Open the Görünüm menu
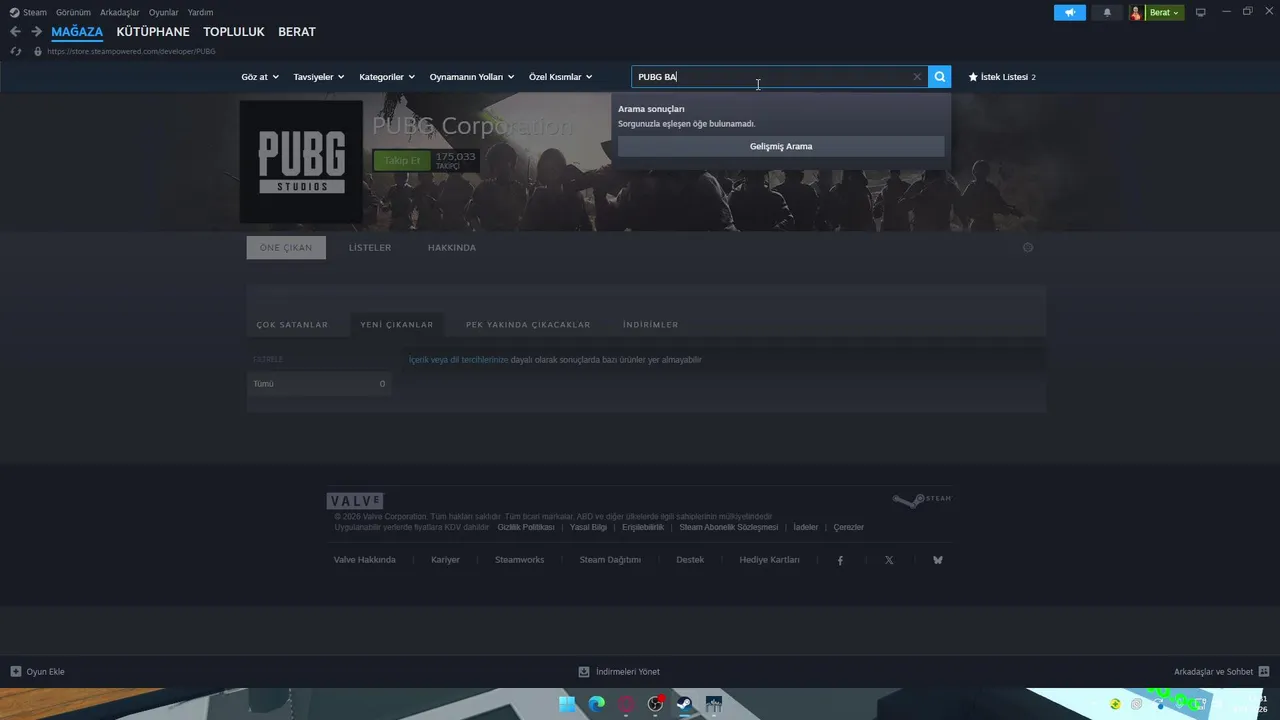 [73, 12]
